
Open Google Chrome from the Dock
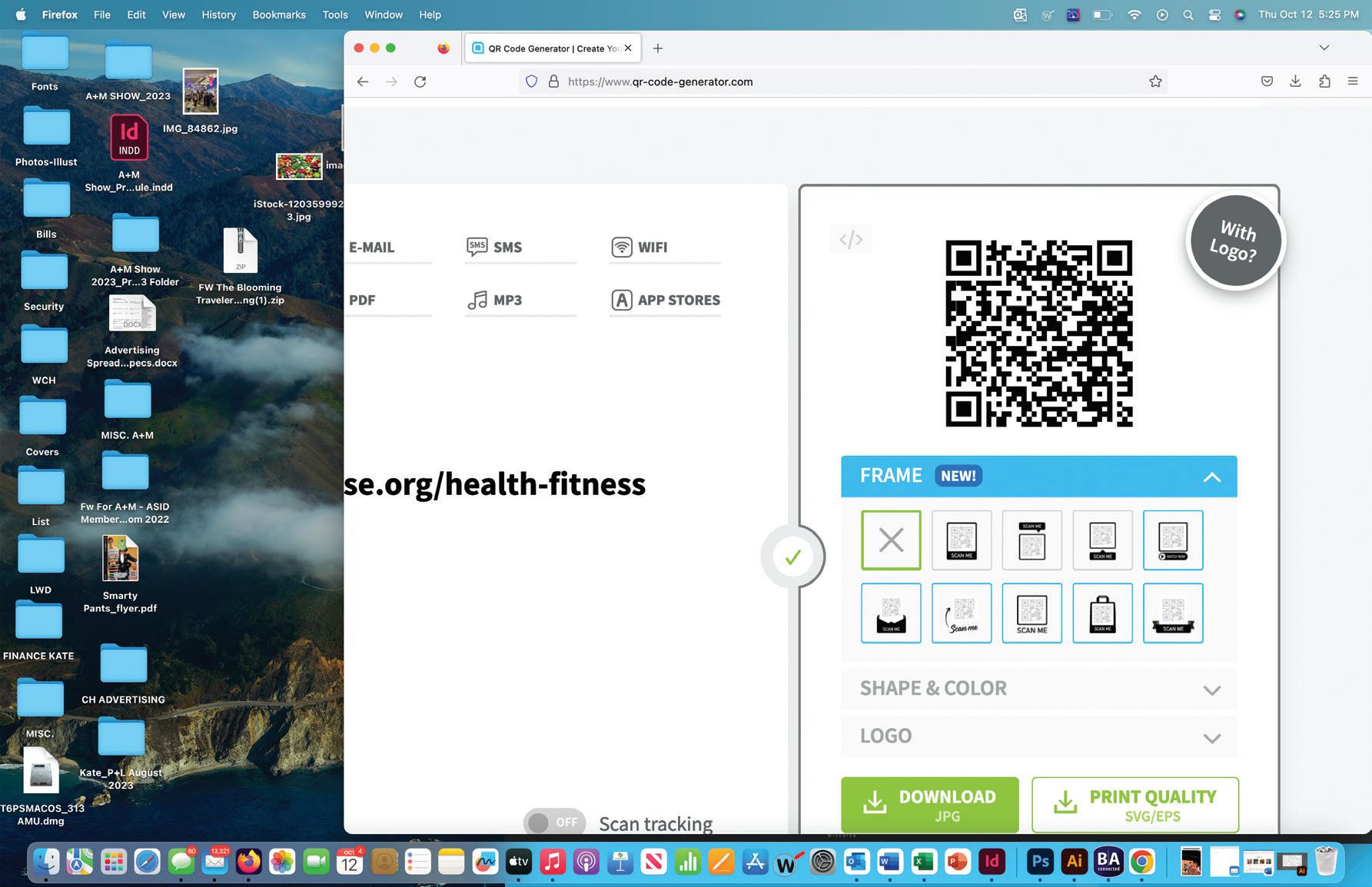[1142, 862]
